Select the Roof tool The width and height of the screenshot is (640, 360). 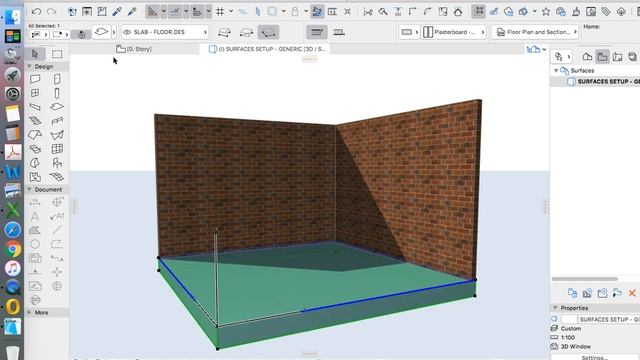click(35, 135)
